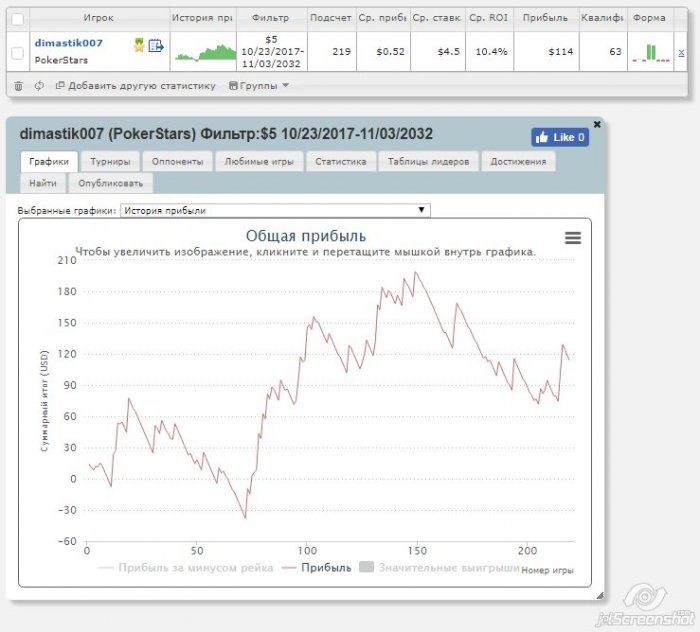
Task: Toggle the Значительные выигрыши legend item
Action: pyautogui.click(x=439, y=568)
